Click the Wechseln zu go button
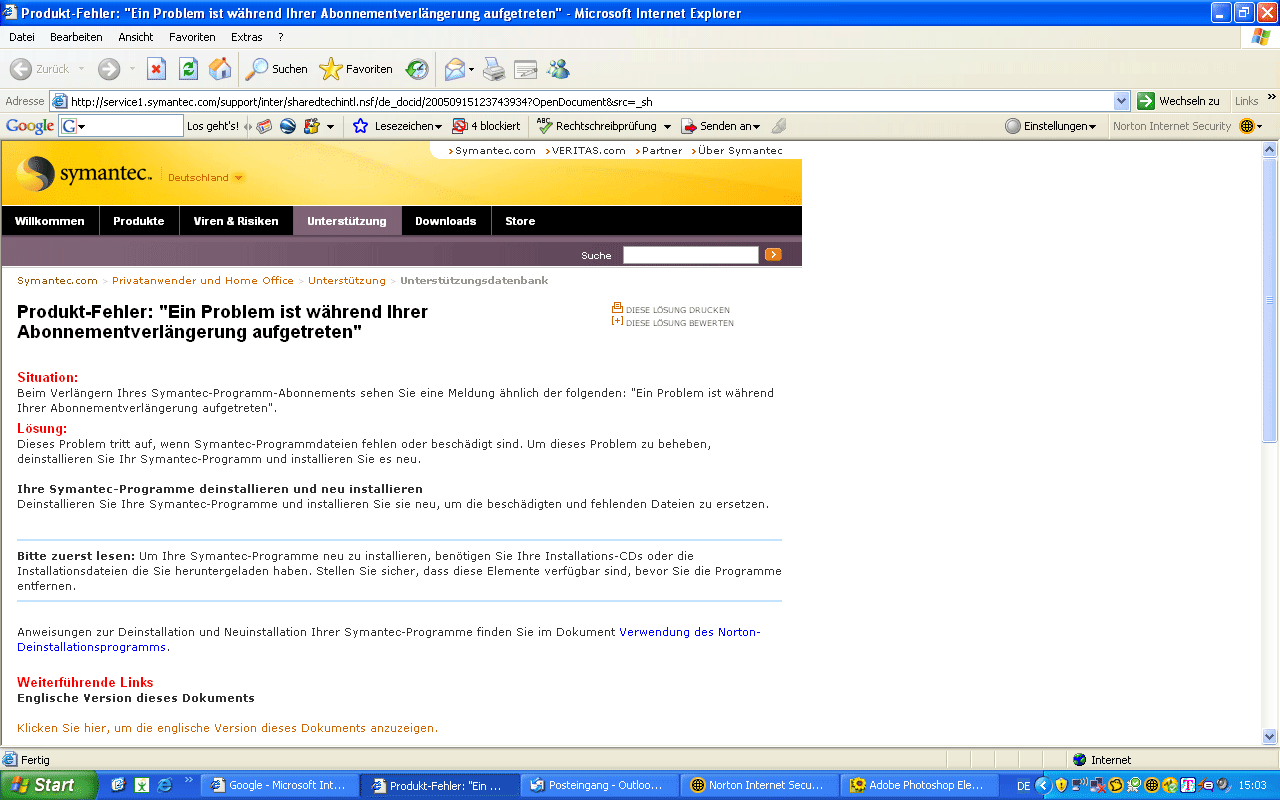This screenshot has height=800, width=1280. coord(1181,101)
